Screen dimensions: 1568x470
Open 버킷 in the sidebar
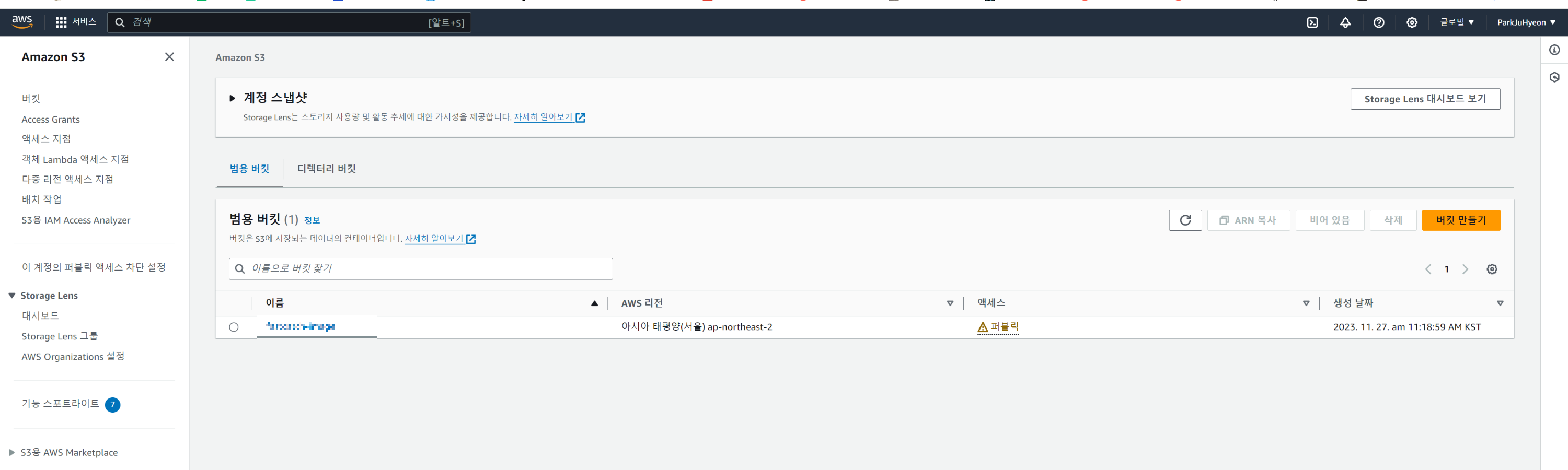coord(31,99)
